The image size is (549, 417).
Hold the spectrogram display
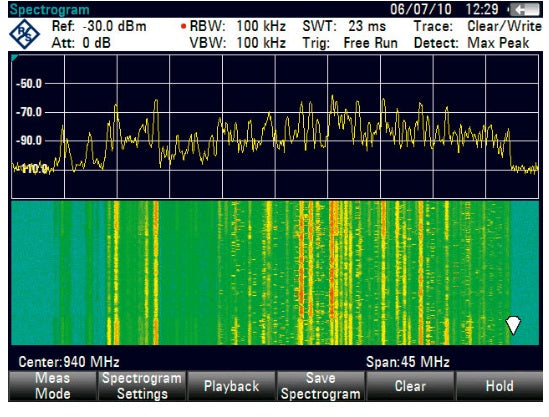(x=500, y=386)
